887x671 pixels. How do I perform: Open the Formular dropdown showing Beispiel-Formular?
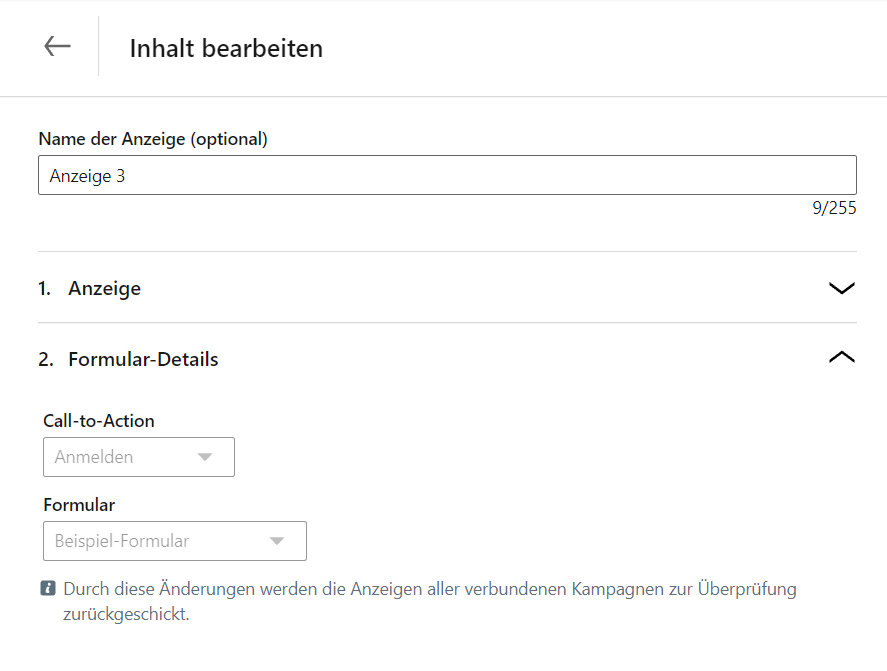point(175,541)
